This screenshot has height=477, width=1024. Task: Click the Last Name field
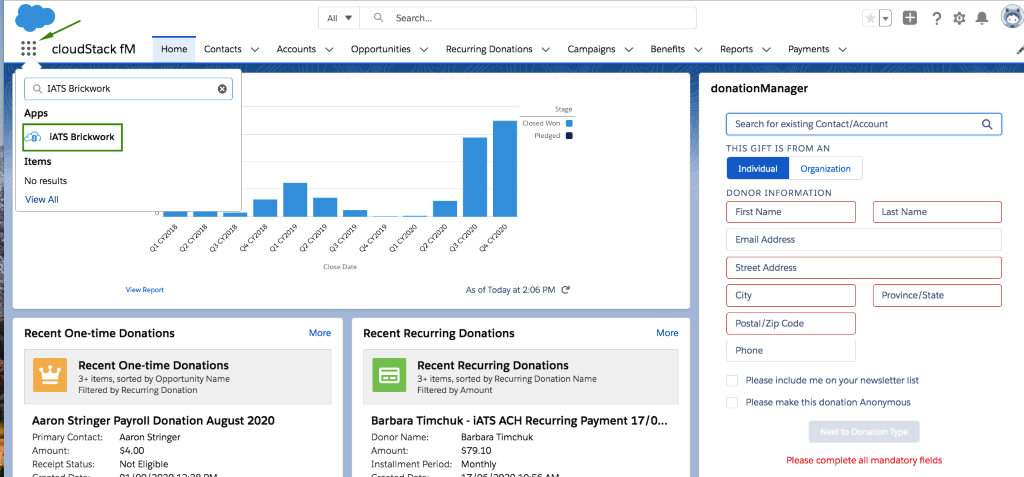[x=937, y=212]
